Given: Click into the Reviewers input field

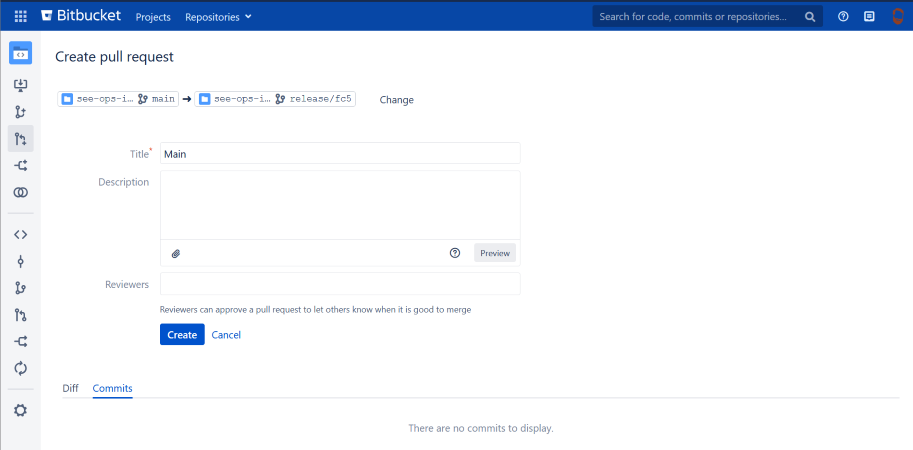Looking at the screenshot, I should pyautogui.click(x=340, y=285).
